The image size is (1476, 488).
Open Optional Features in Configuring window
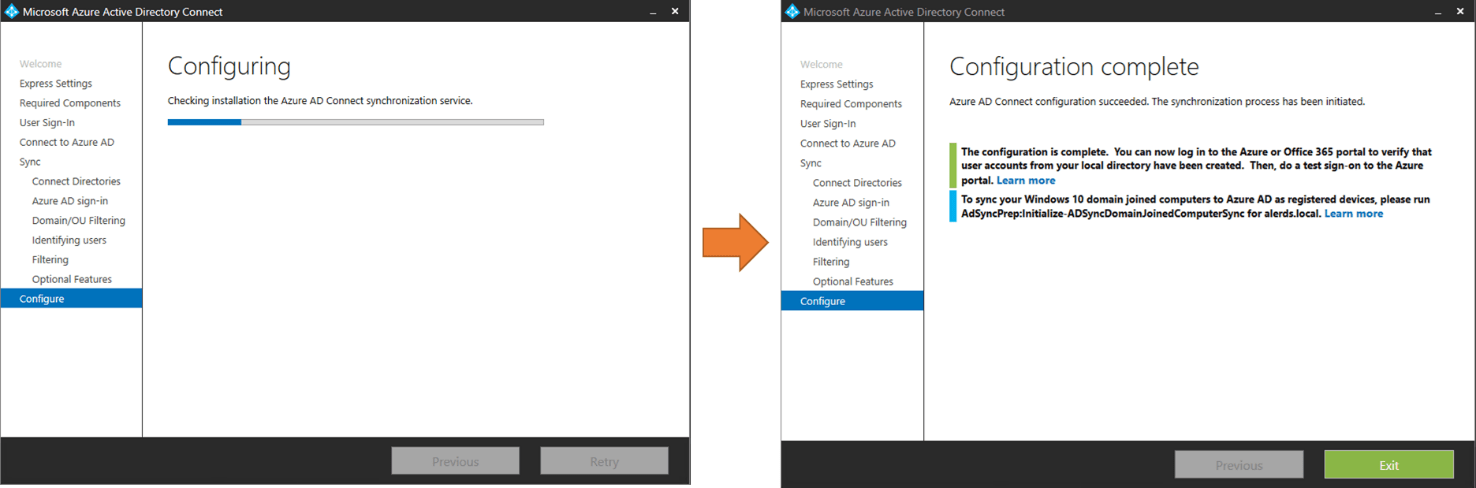tap(72, 279)
